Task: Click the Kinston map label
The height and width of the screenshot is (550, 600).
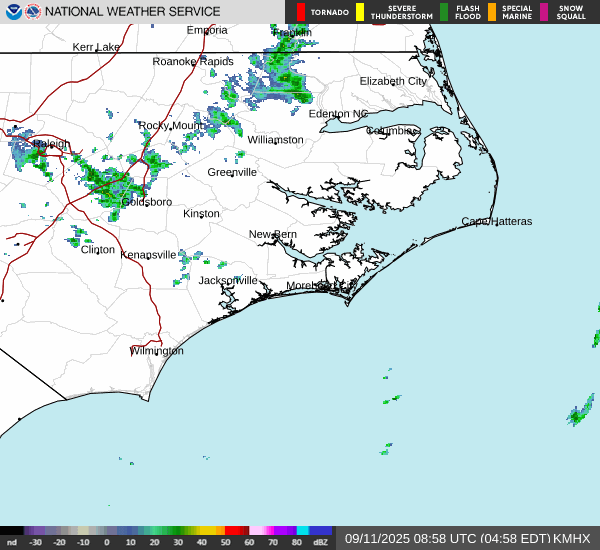Action: (x=201, y=214)
